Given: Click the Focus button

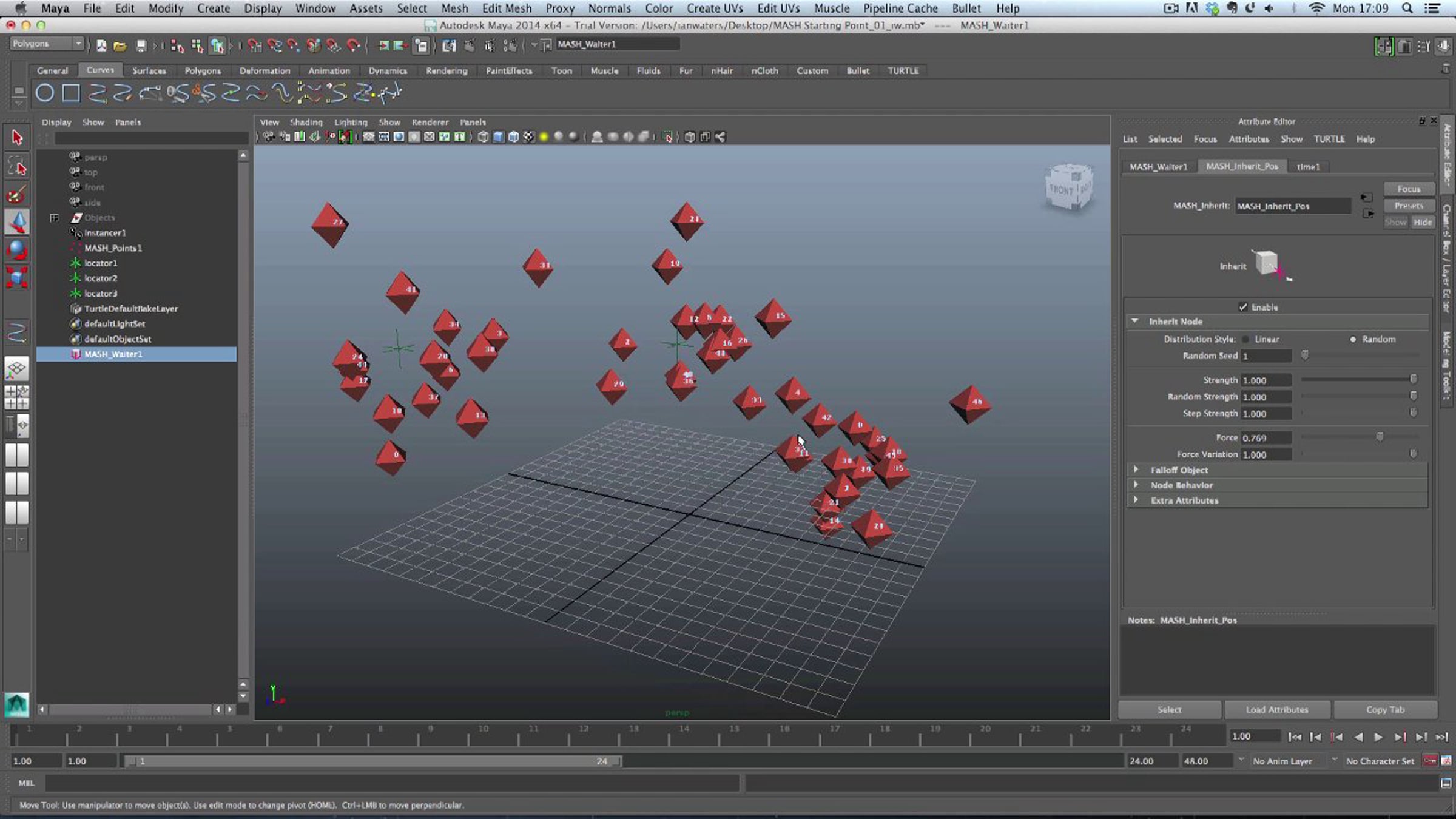Looking at the screenshot, I should click(x=1409, y=189).
